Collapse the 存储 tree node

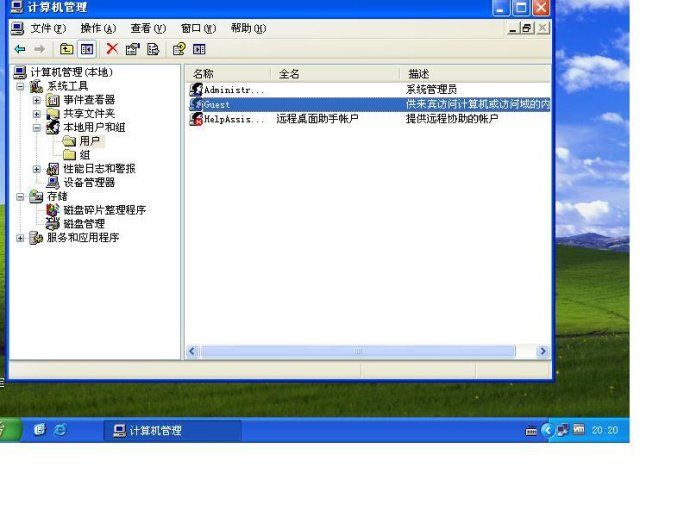[20, 197]
